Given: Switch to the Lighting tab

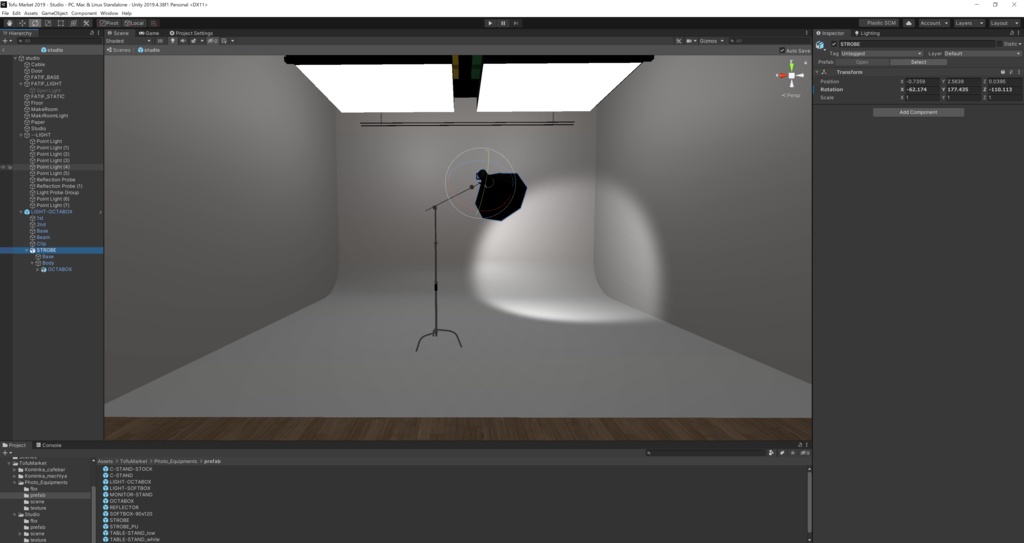Looking at the screenshot, I should click(x=867, y=33).
